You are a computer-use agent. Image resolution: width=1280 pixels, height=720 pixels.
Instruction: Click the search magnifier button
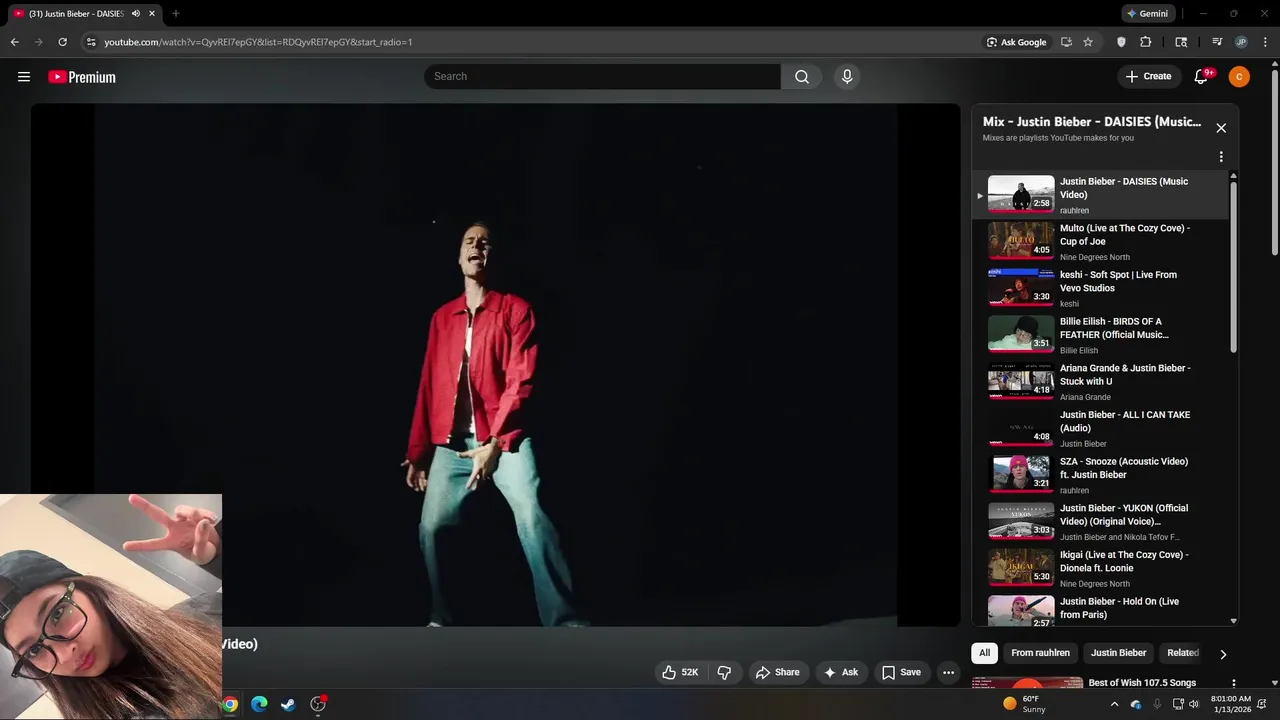click(x=802, y=77)
